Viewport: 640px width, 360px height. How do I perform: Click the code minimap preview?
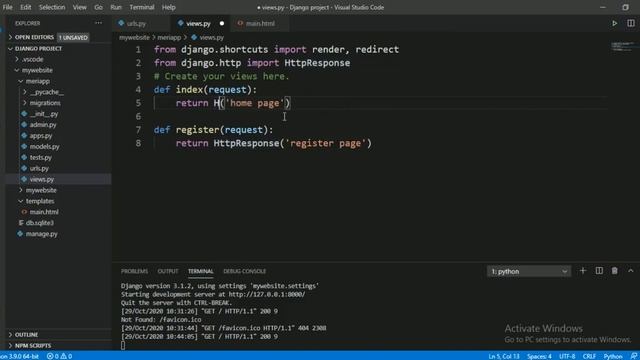click(x=623, y=47)
